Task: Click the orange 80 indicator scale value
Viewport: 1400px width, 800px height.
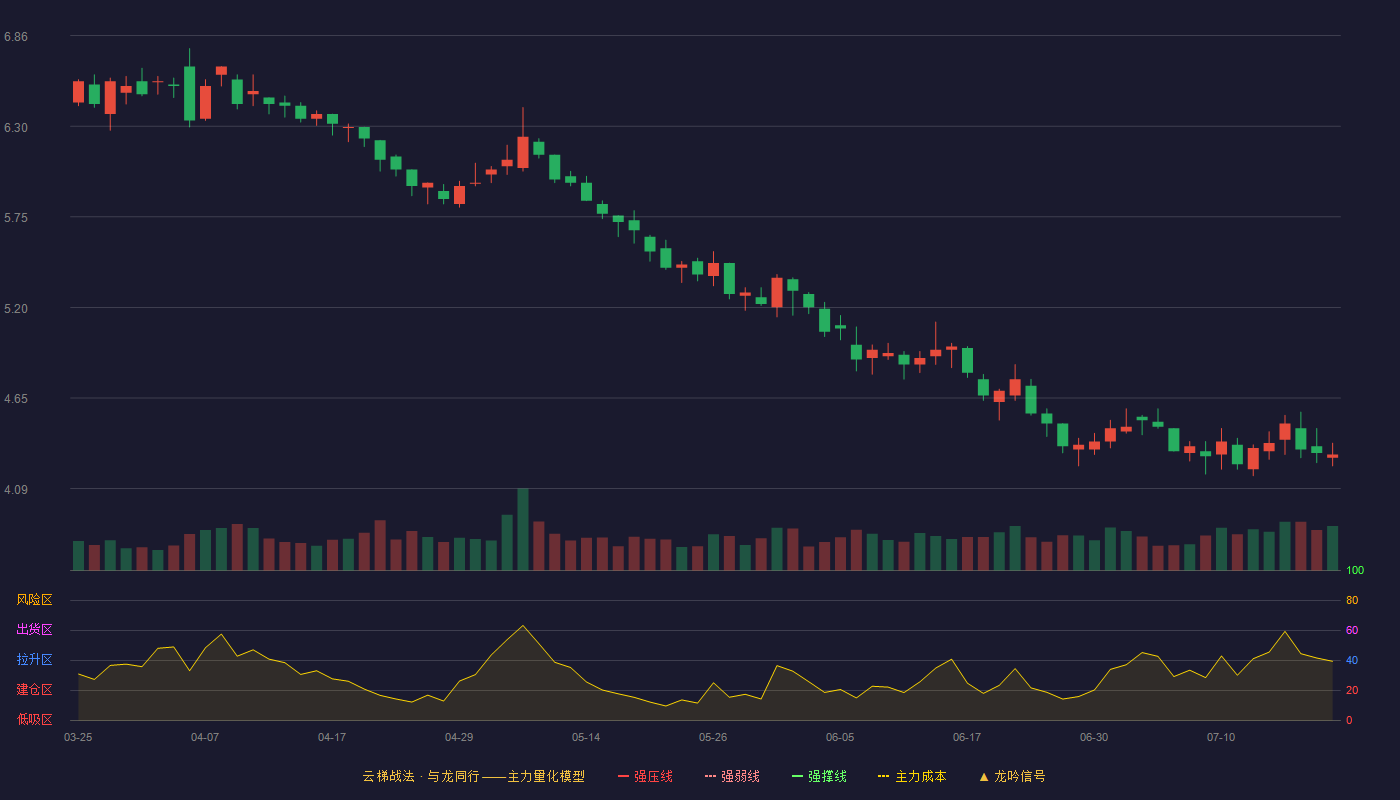Action: pos(1352,601)
